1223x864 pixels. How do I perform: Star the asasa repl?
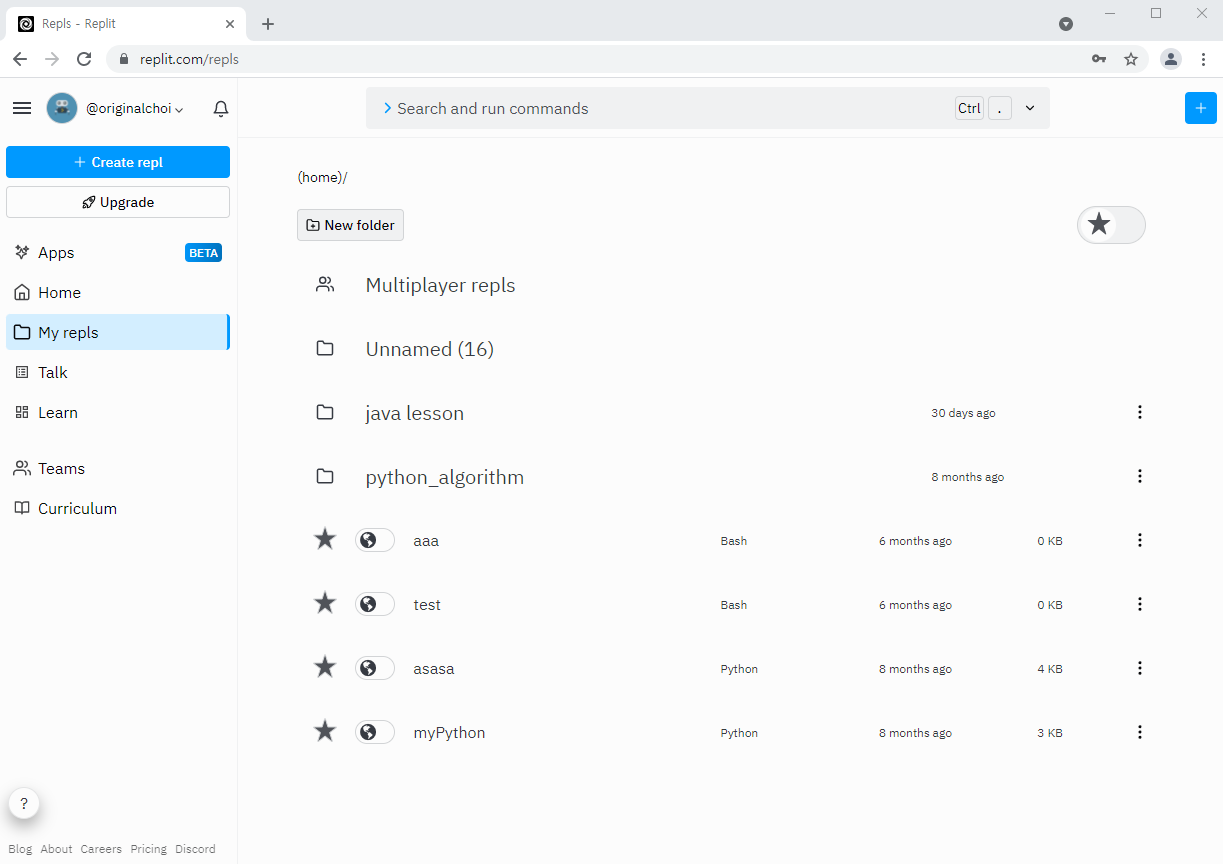[x=325, y=668]
